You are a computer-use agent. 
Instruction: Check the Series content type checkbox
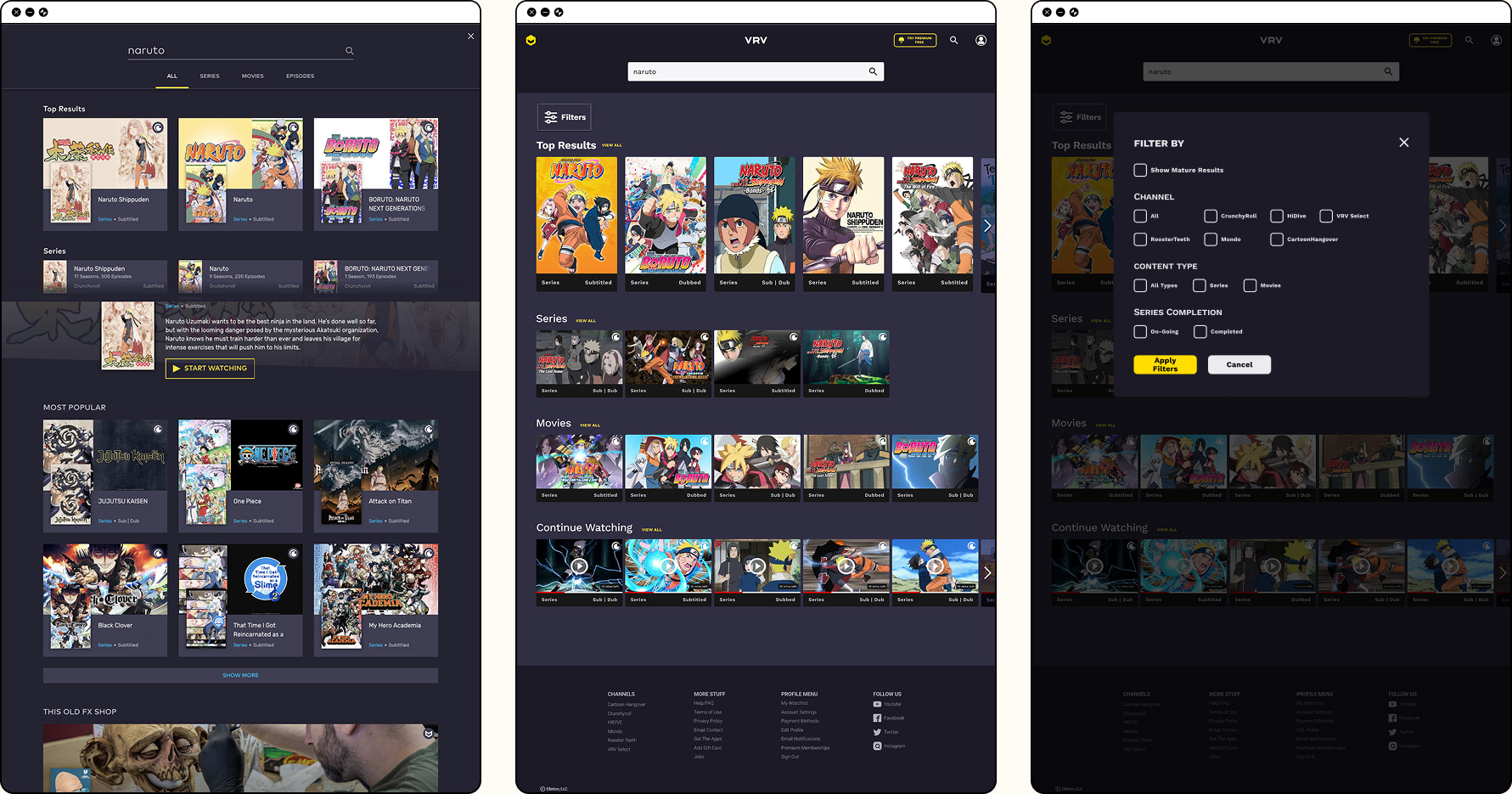tap(1200, 285)
